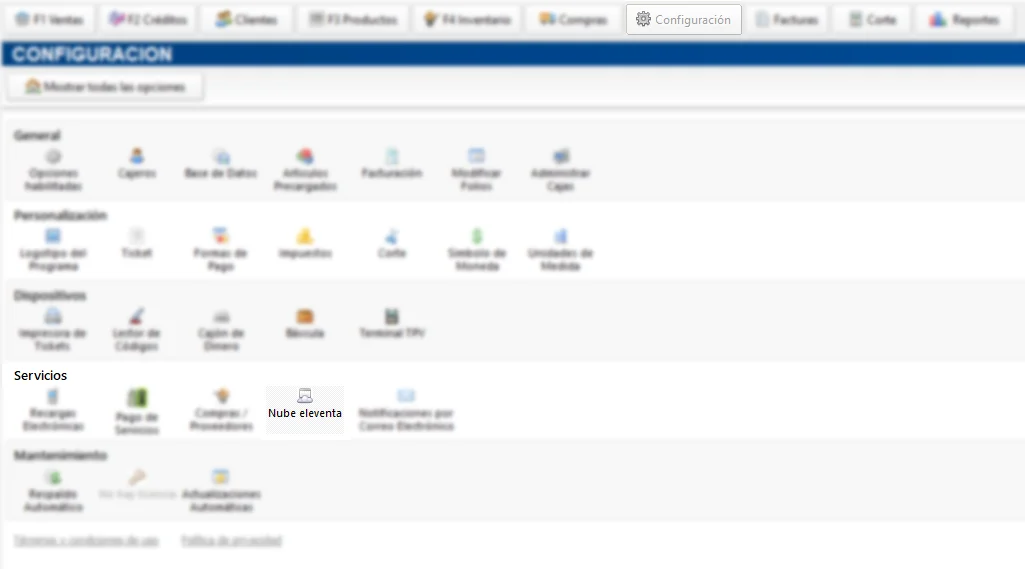Open Corte icon under Personalización

pos(392,244)
